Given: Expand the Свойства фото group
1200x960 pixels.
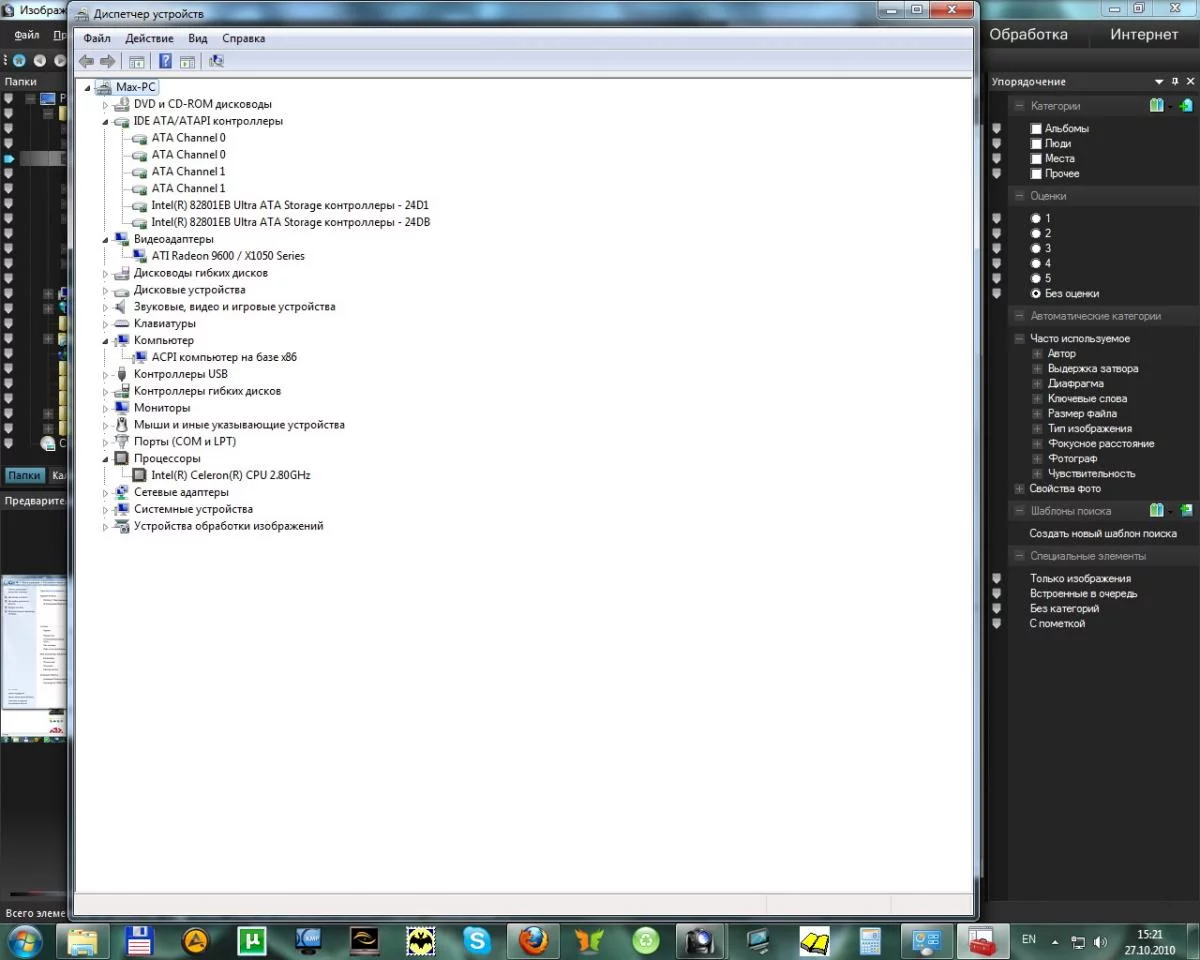Looking at the screenshot, I should coord(1019,489).
